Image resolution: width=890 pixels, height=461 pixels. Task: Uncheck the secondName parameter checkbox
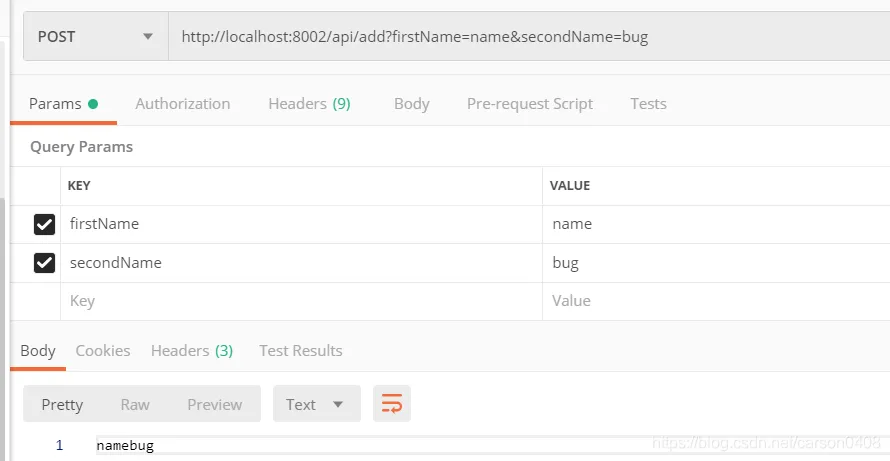coord(44,263)
